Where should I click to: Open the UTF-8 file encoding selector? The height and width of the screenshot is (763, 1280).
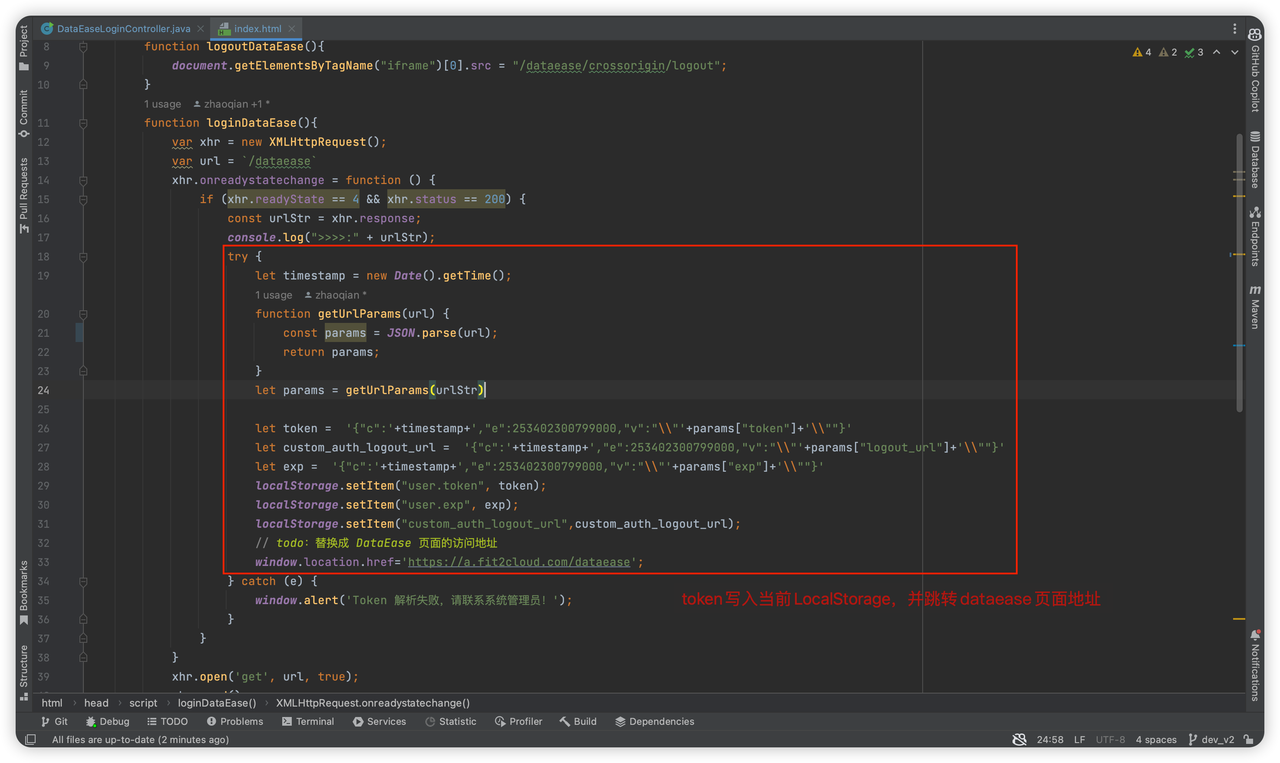coord(1110,740)
